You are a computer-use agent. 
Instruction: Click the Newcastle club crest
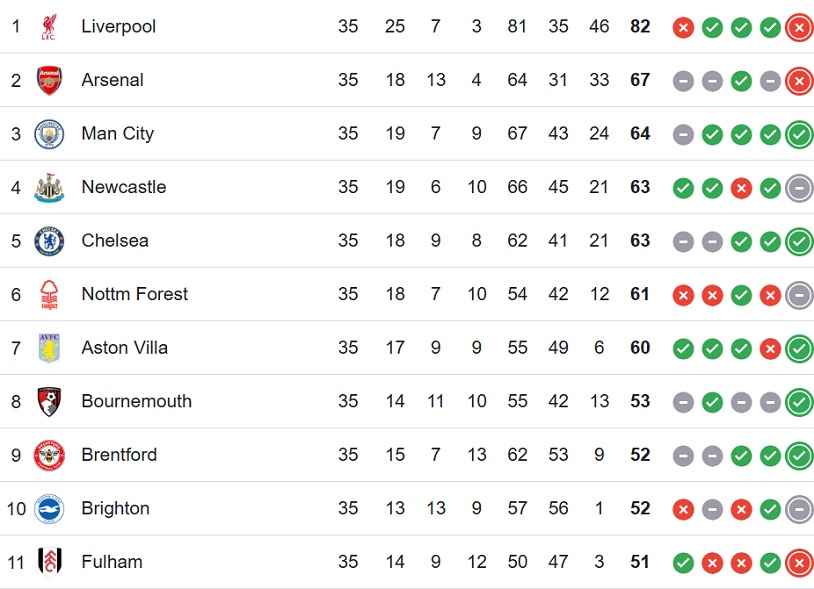49,187
